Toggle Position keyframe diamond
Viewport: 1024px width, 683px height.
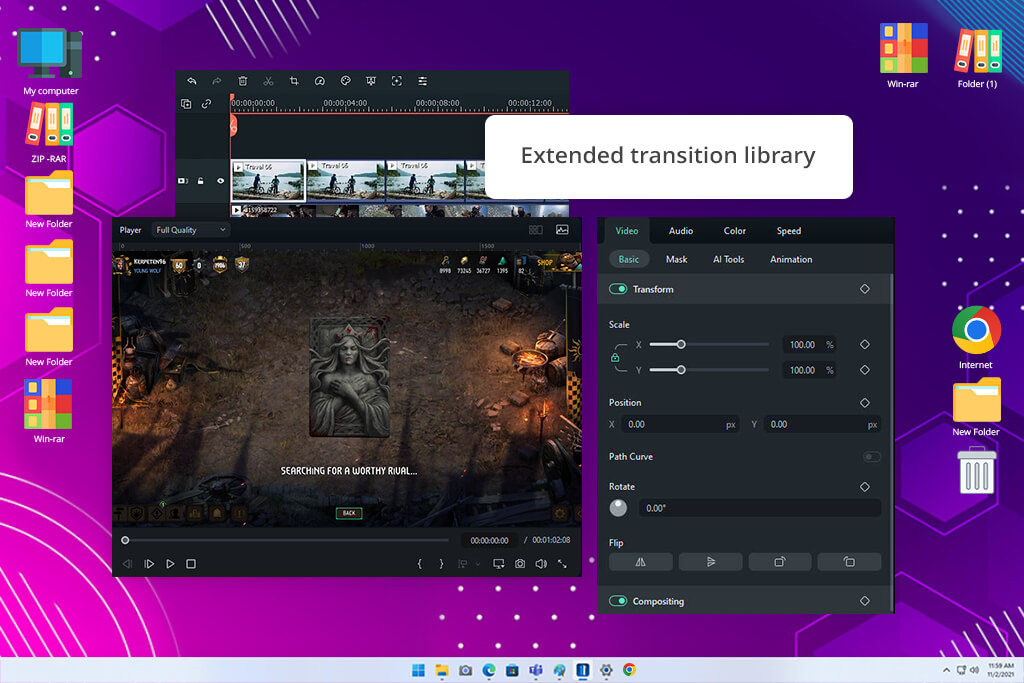(865, 403)
